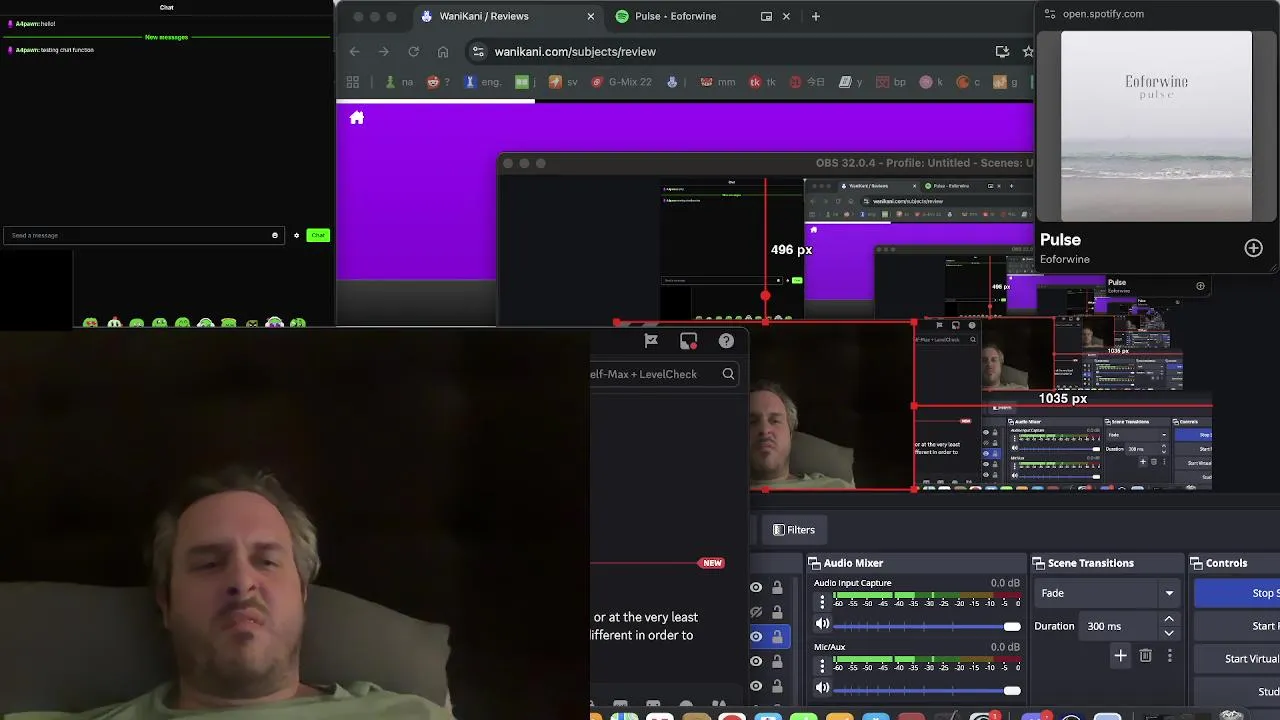Open chat settings gear
1280x720 pixels.
(296, 235)
